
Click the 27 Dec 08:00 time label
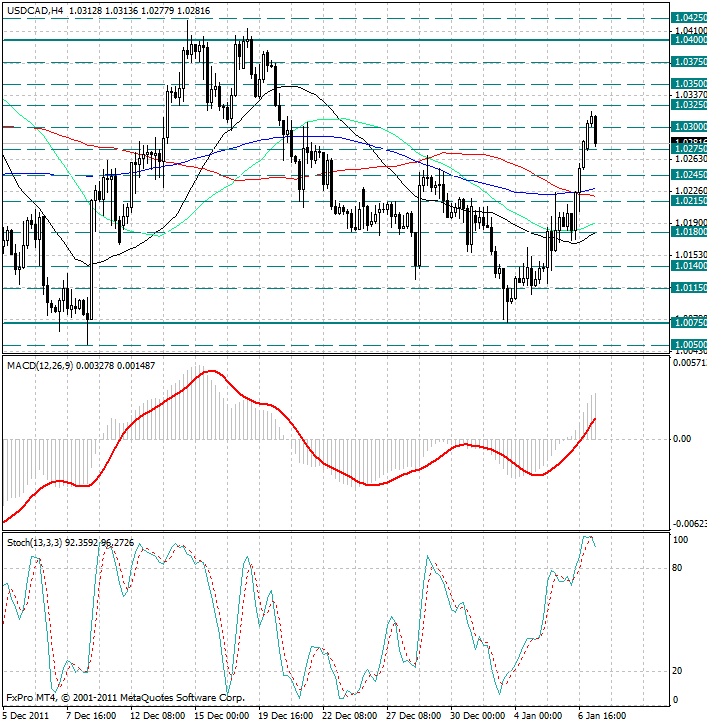click(414, 716)
